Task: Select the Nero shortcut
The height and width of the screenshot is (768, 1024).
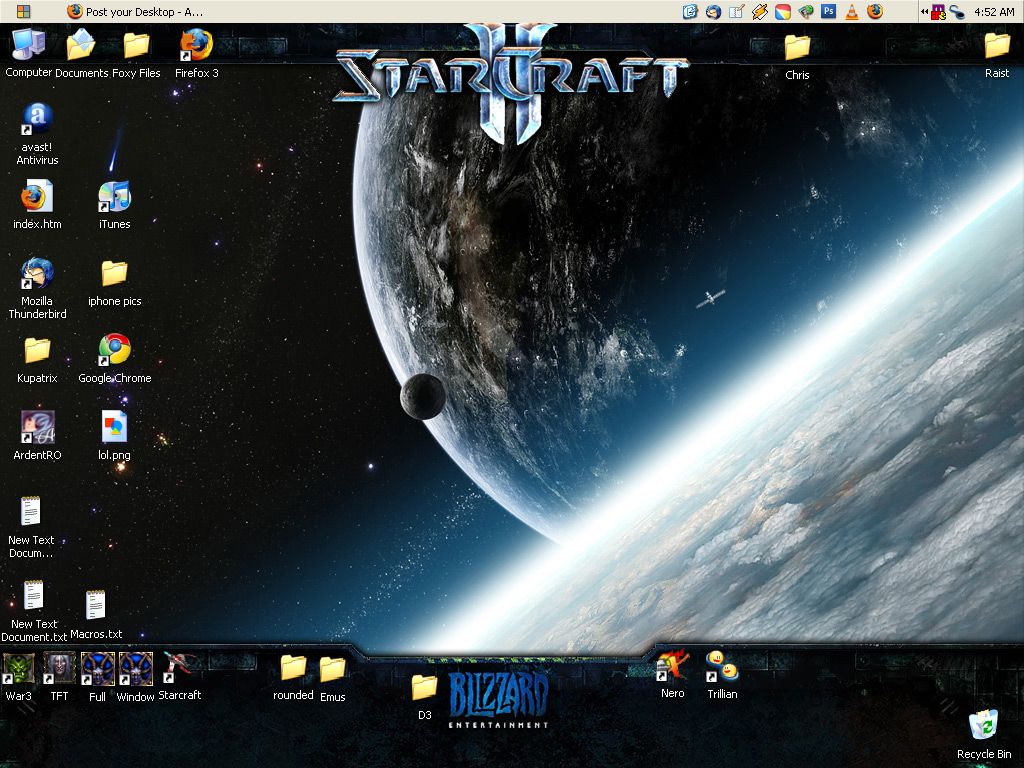Action: [x=673, y=675]
